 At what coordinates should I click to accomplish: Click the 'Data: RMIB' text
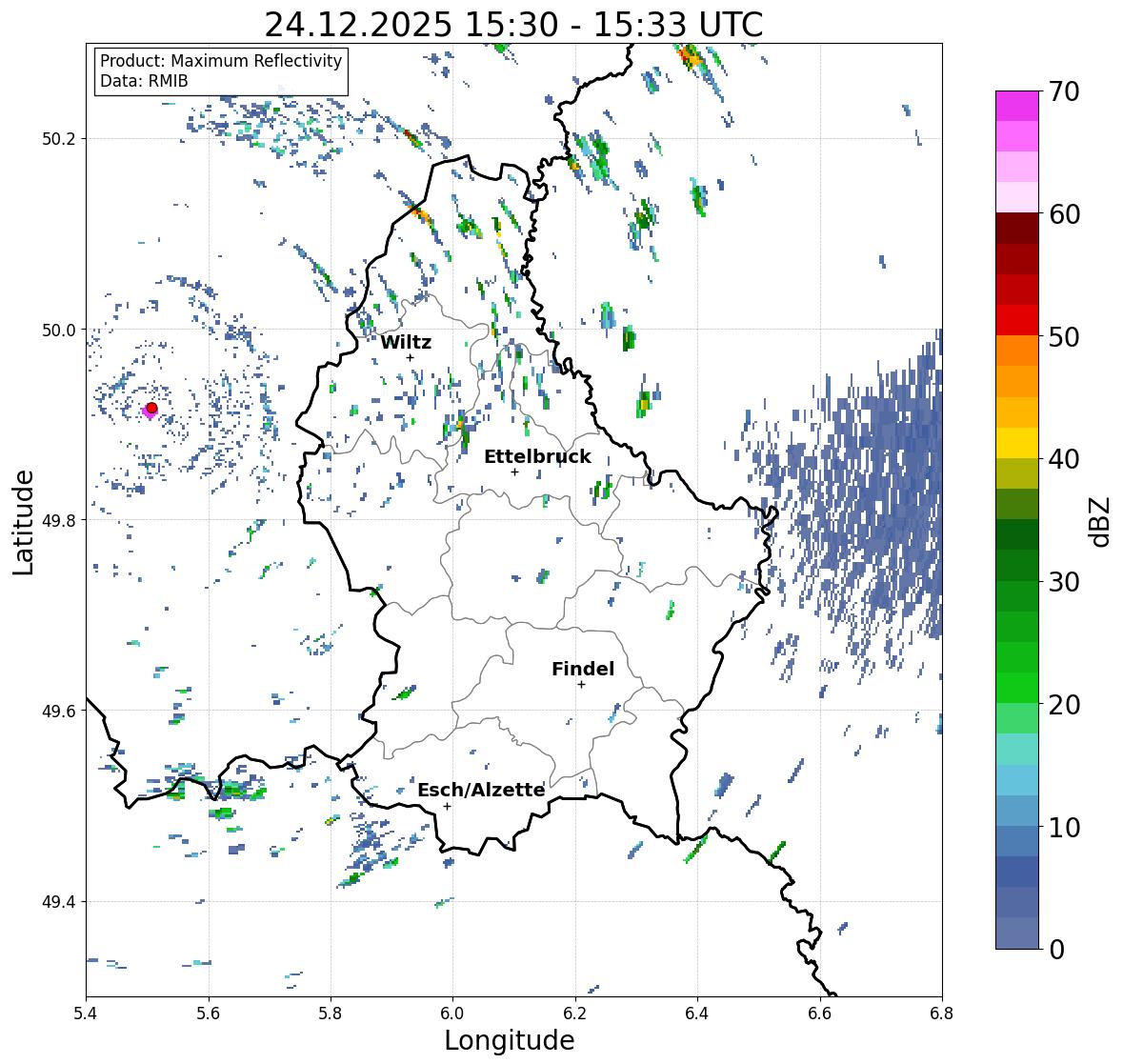click(x=144, y=81)
